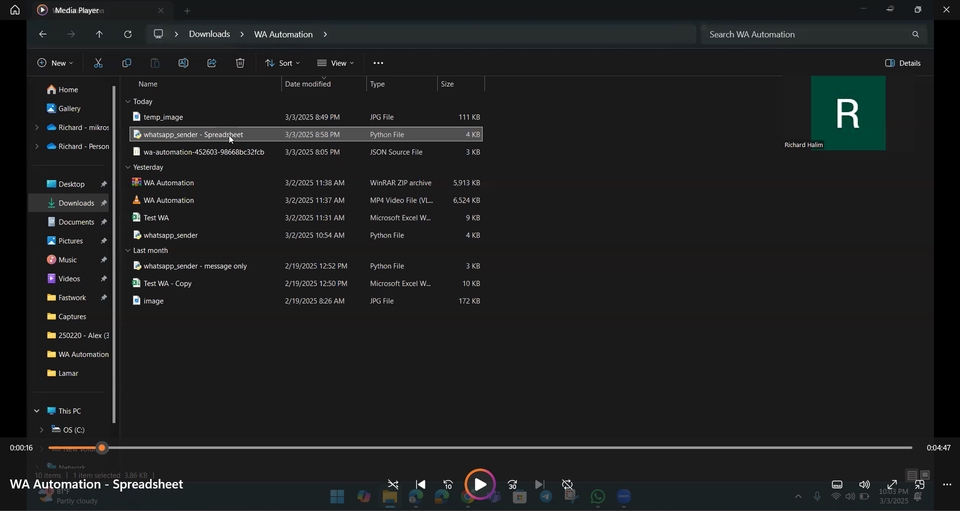Viewport: 960px width, 511px height.
Task: Start playback with the Play button
Action: tap(480, 485)
